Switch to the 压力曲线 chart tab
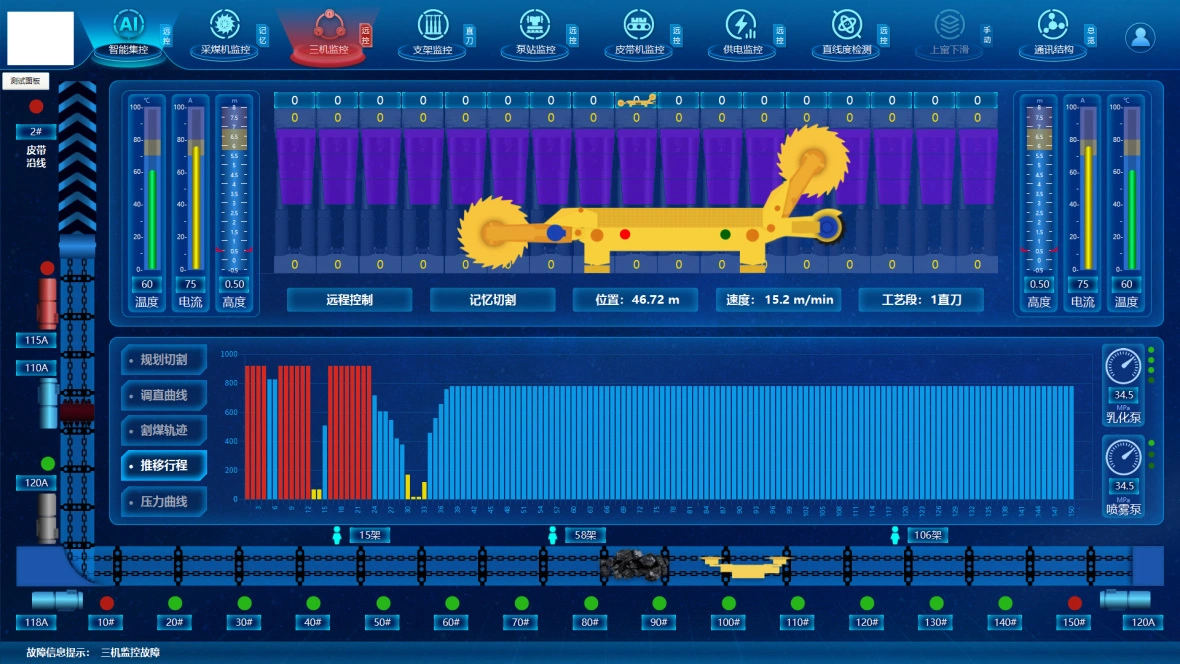Image resolution: width=1180 pixels, height=664 pixels. 164,501
